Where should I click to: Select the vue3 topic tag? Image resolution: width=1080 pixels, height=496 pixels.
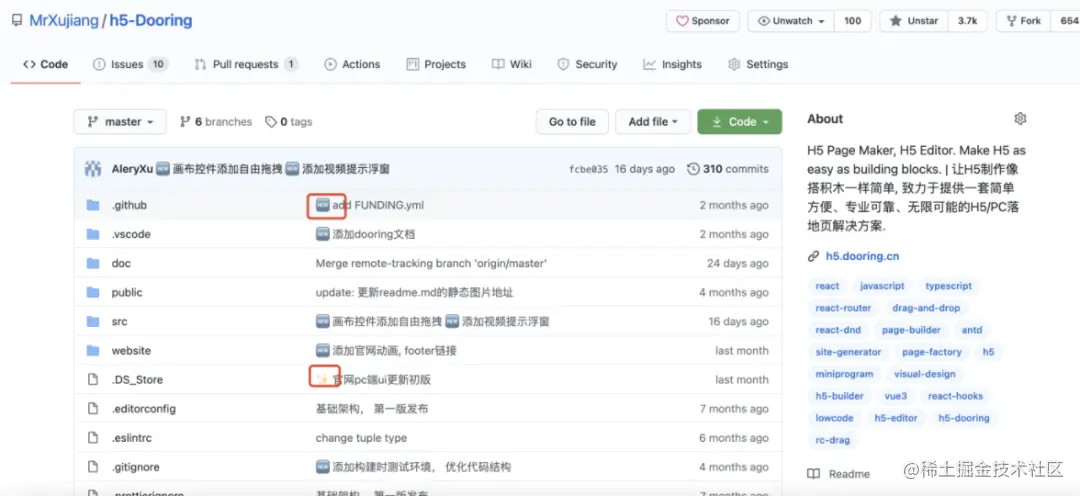[x=896, y=396]
